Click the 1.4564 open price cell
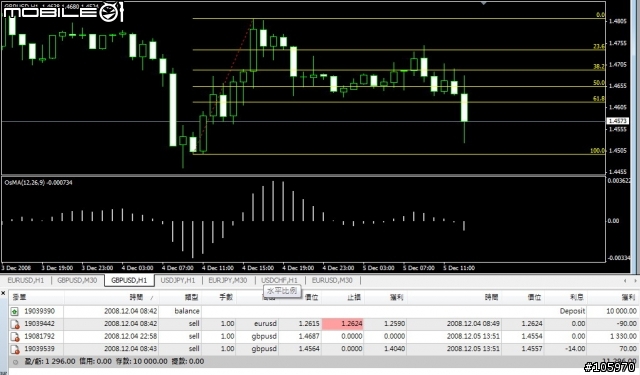Viewport: 640px width, 375px height. (x=309, y=349)
